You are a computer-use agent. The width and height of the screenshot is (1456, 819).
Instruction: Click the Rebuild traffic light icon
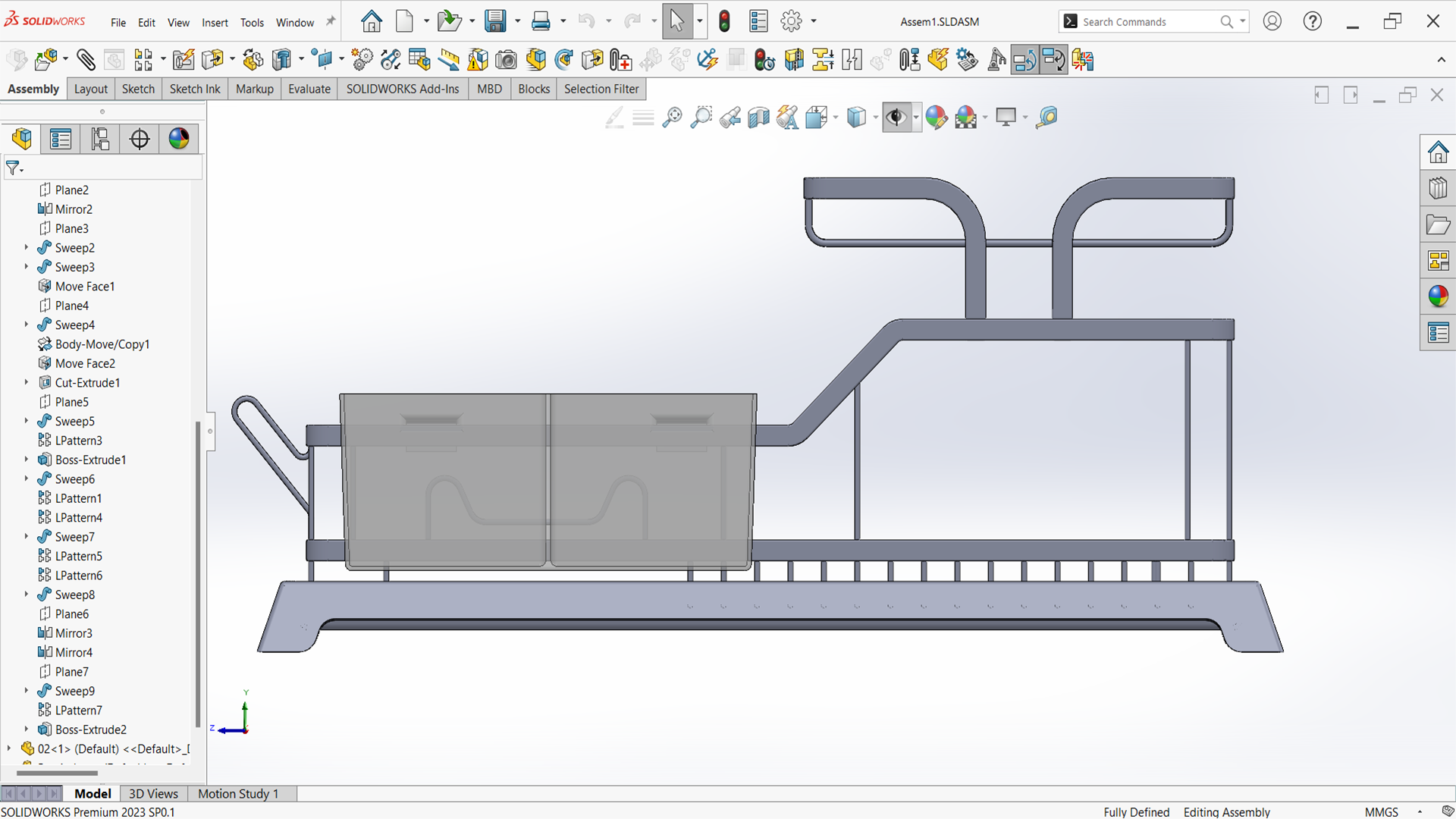click(x=724, y=21)
